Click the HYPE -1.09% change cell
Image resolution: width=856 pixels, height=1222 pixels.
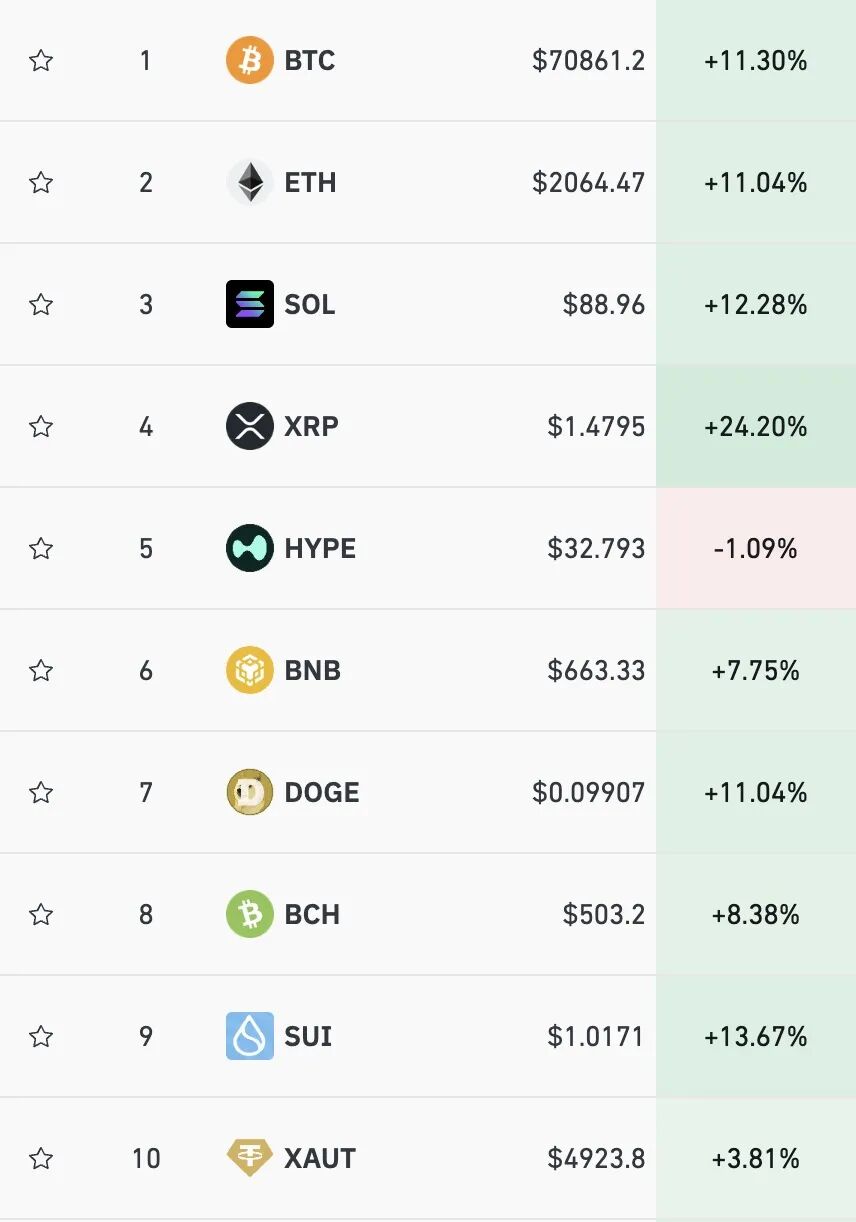[755, 548]
